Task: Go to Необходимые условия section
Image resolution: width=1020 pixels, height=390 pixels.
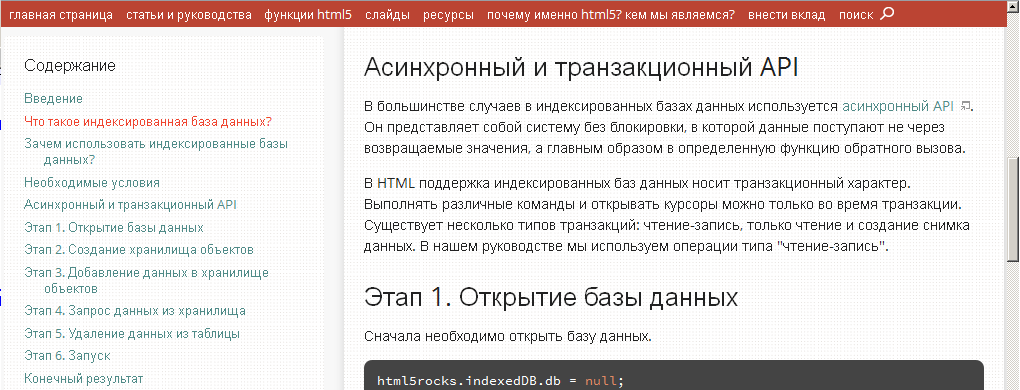Action: tap(92, 183)
